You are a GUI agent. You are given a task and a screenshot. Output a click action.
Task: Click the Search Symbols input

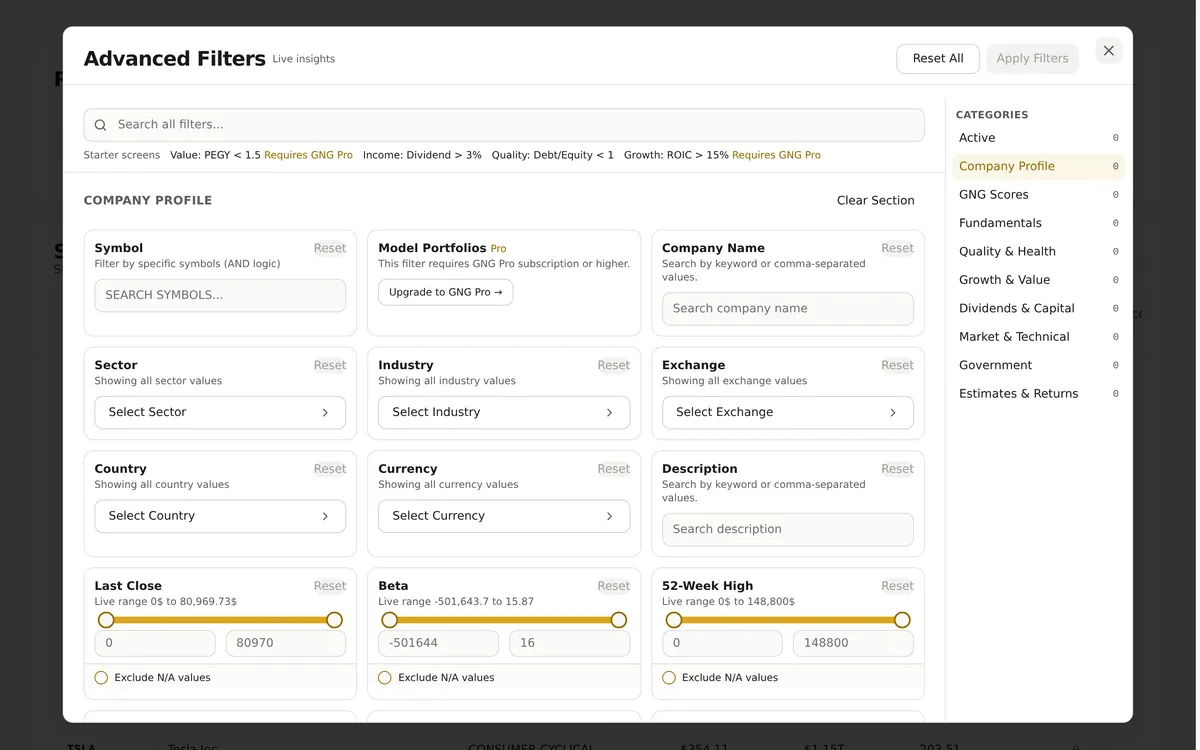pyautogui.click(x=220, y=295)
